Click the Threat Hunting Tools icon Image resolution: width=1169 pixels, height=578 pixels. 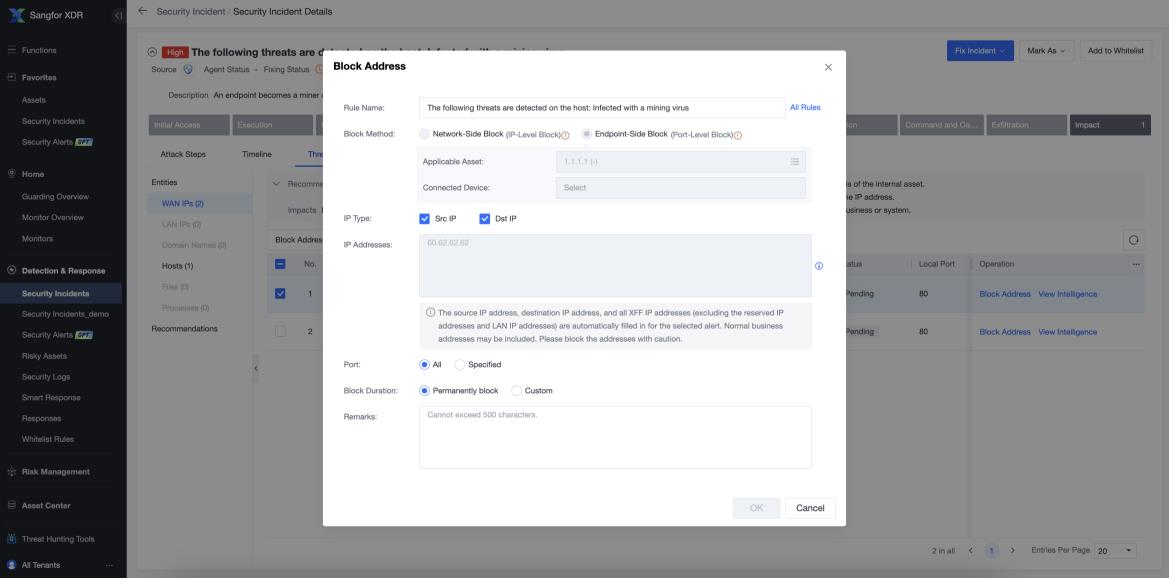pyautogui.click(x=11, y=538)
